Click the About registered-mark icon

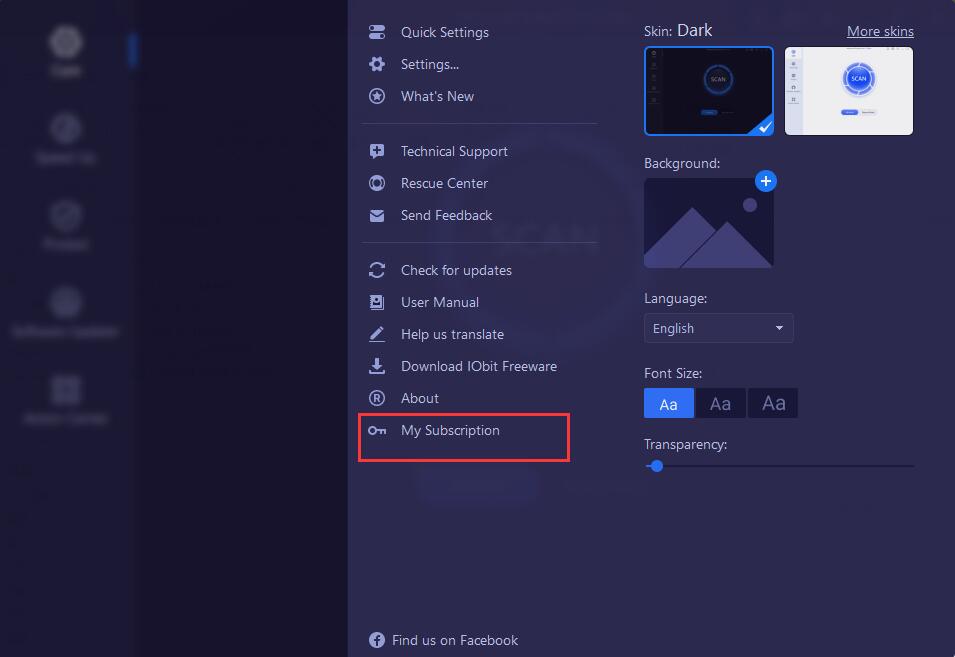click(x=377, y=398)
